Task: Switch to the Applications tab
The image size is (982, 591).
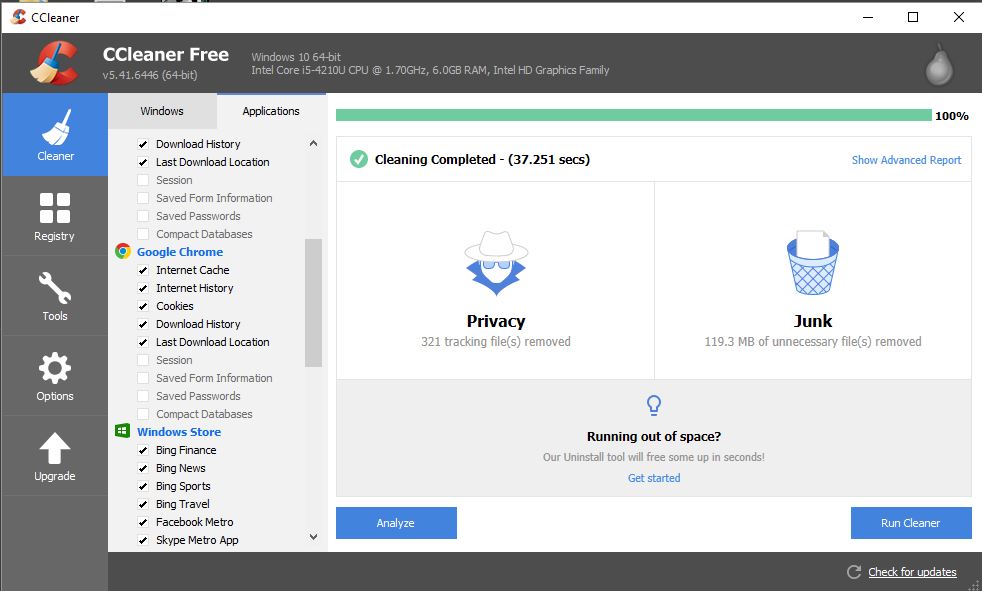Action: coord(271,111)
